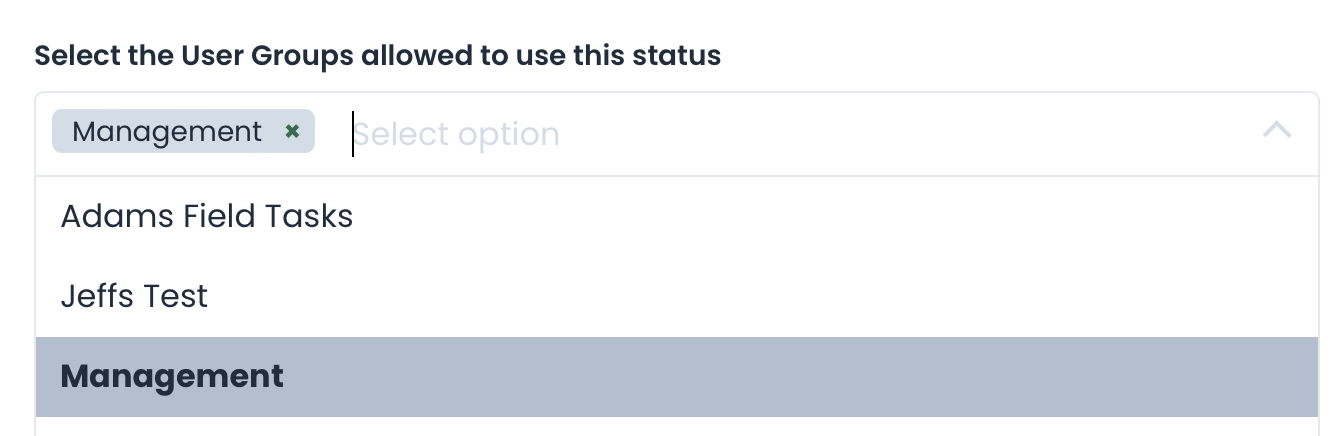Pick the second option, Jeffs Test
The height and width of the screenshot is (436, 1340).
(x=134, y=296)
